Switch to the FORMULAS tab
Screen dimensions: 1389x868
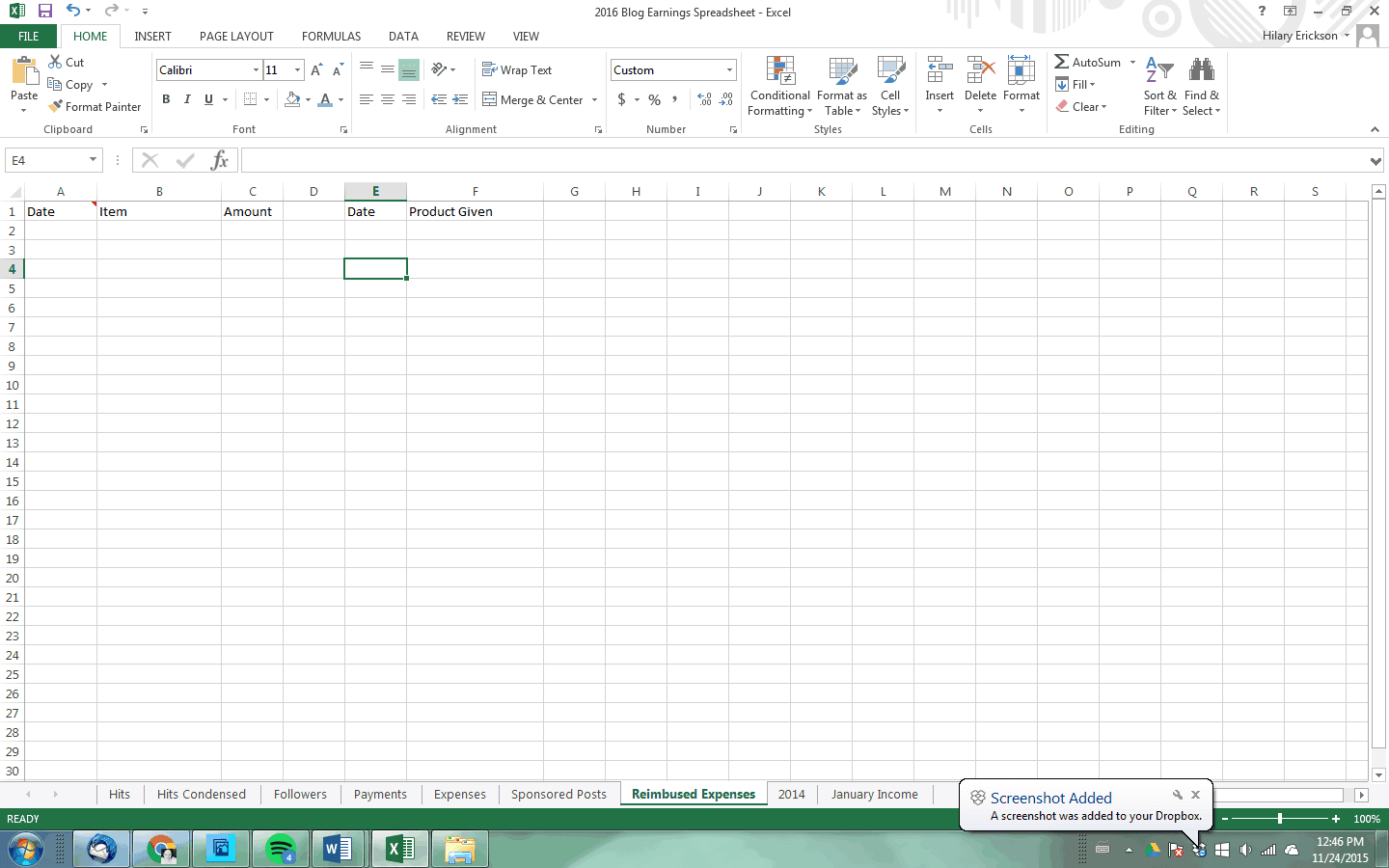(331, 36)
